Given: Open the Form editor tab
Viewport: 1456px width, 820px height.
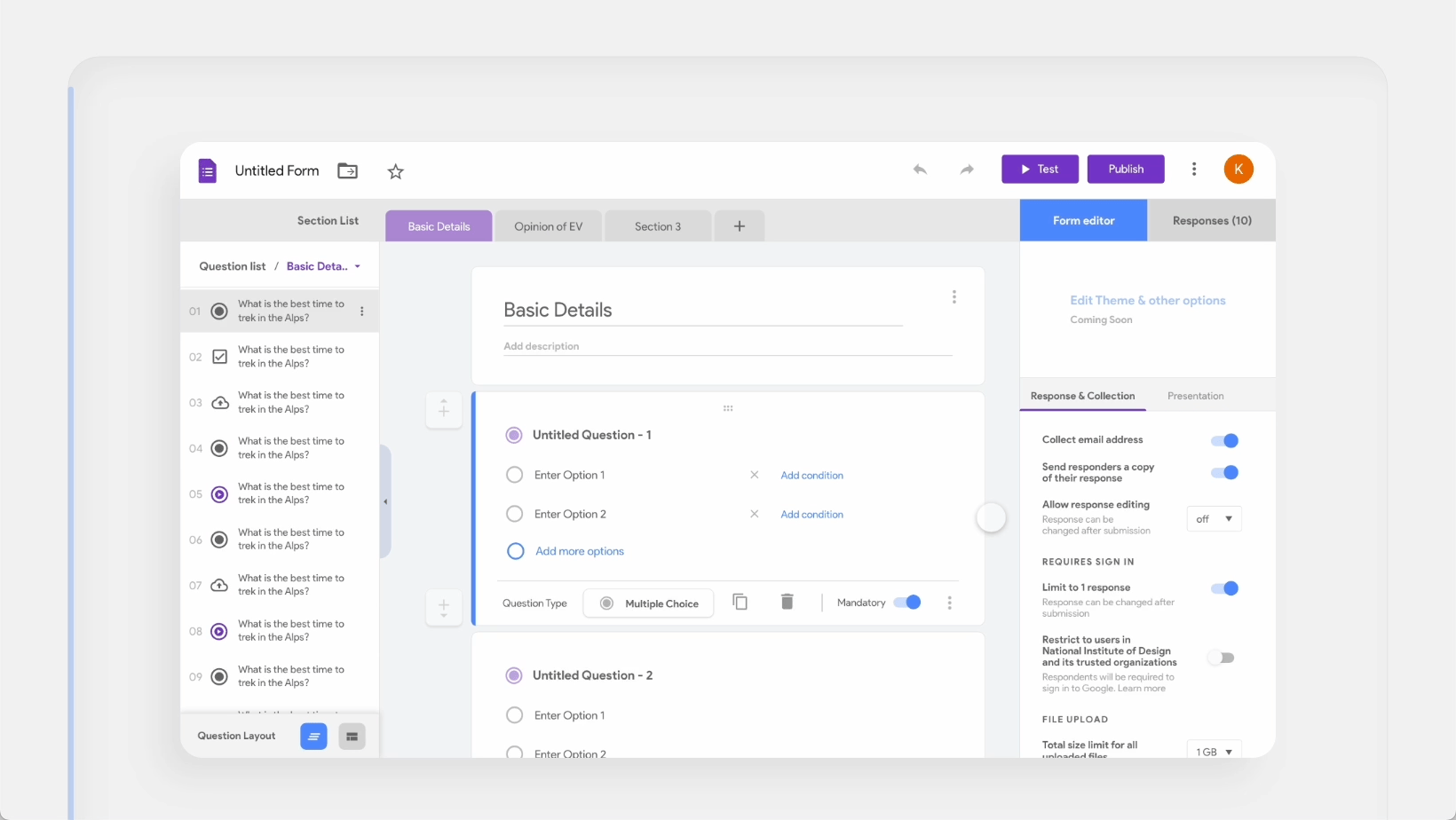Looking at the screenshot, I should [1083, 220].
